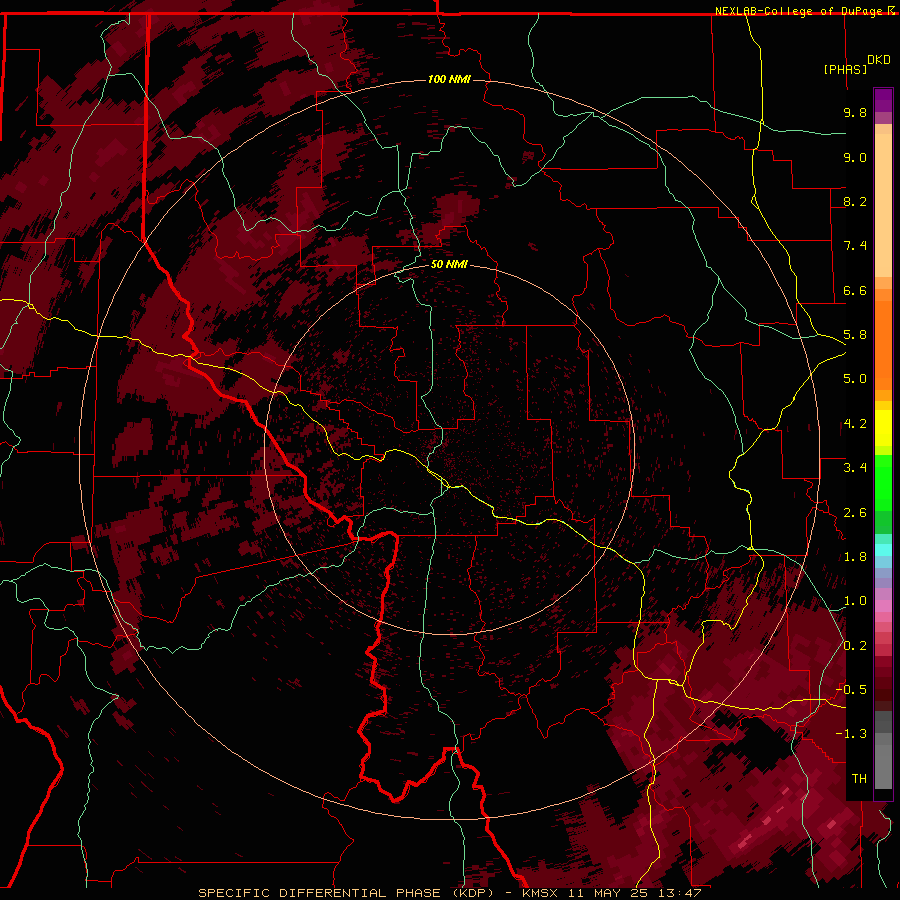Pick the gray bottom segment of color bar
This screenshot has height=900, width=900.
[883, 761]
